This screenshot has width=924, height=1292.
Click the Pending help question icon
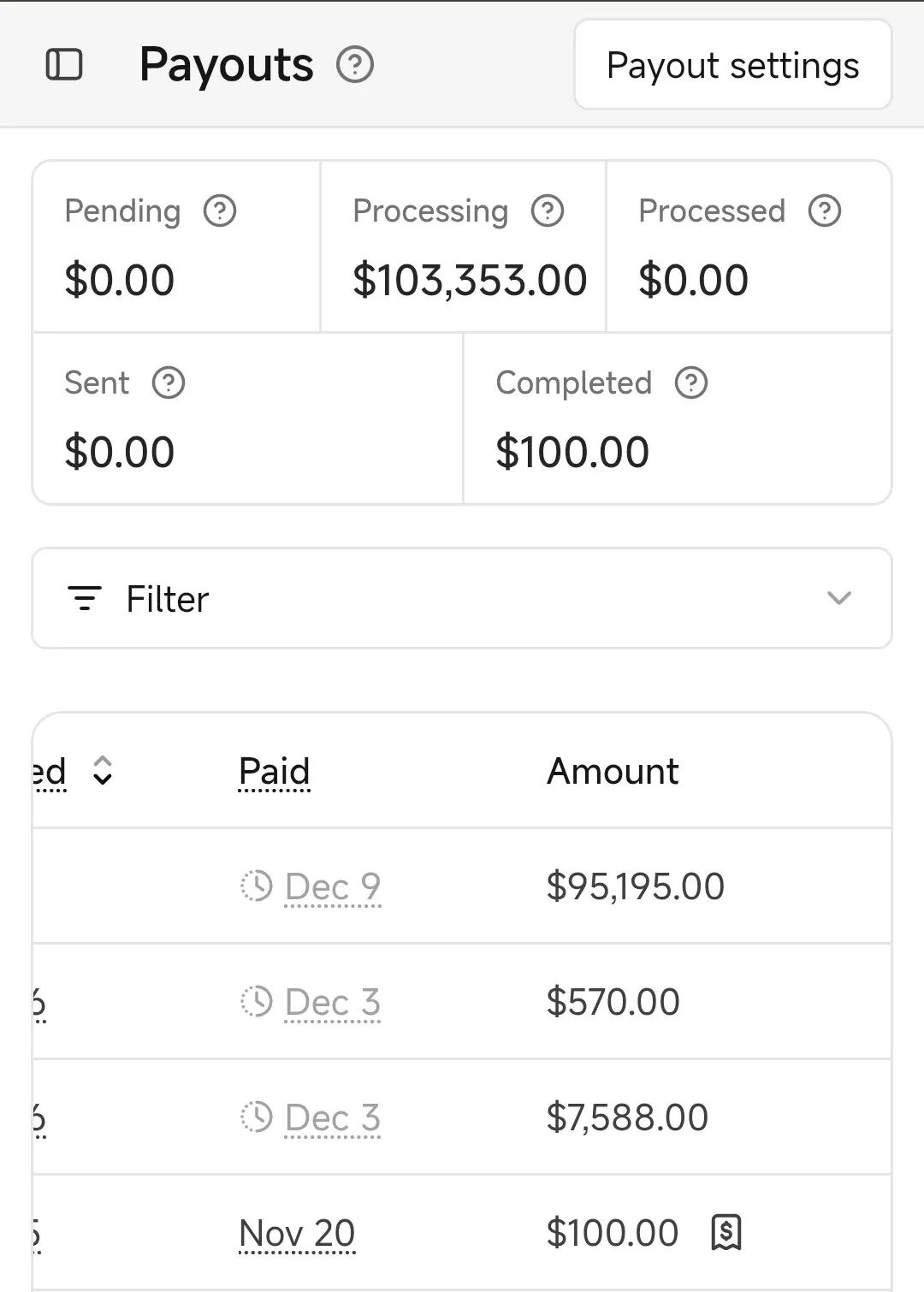pyautogui.click(x=220, y=210)
